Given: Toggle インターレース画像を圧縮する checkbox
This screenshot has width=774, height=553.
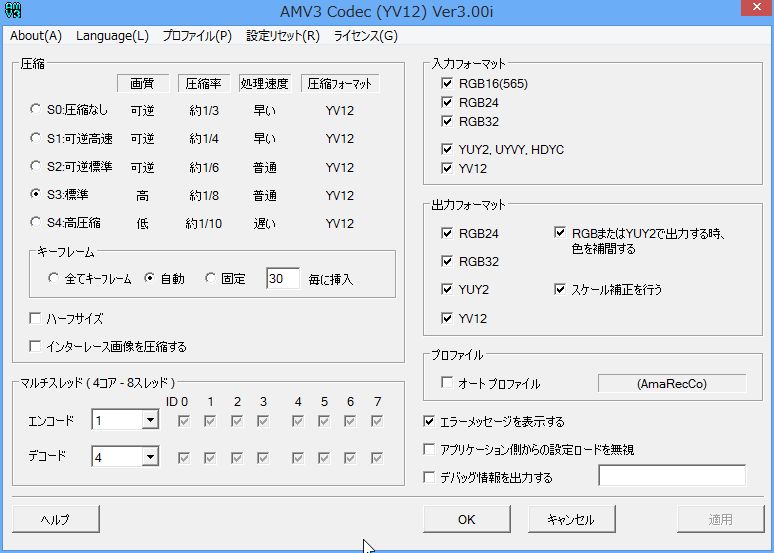Looking at the screenshot, I should click(x=36, y=346).
